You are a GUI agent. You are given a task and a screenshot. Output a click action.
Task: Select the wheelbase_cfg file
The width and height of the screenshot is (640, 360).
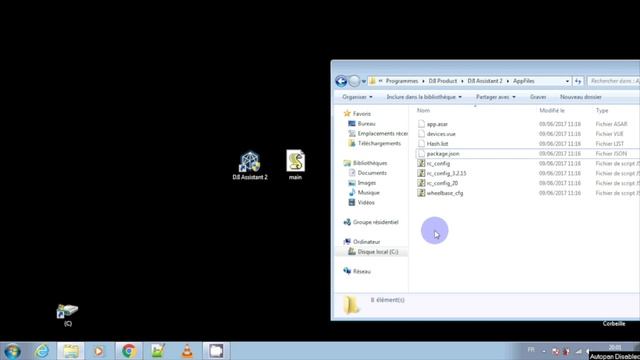pos(444,193)
